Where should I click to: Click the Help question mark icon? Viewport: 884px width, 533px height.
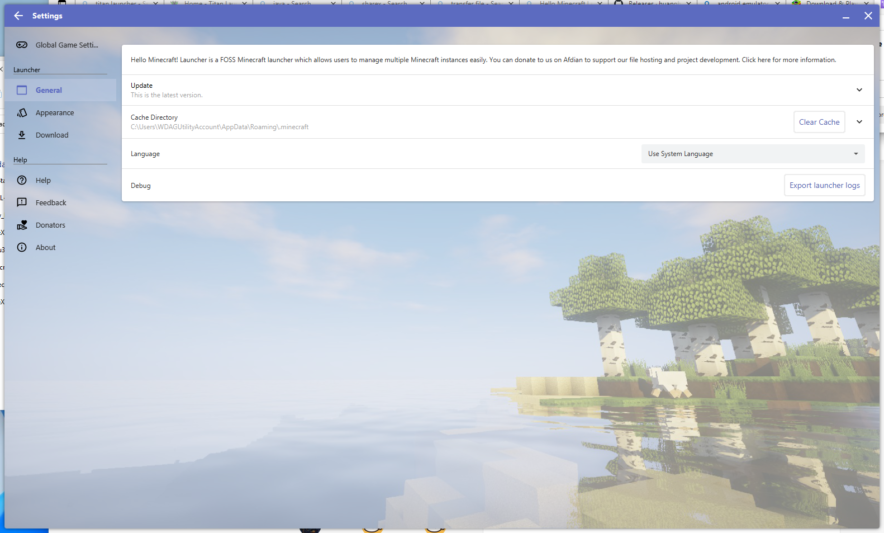tap(22, 180)
